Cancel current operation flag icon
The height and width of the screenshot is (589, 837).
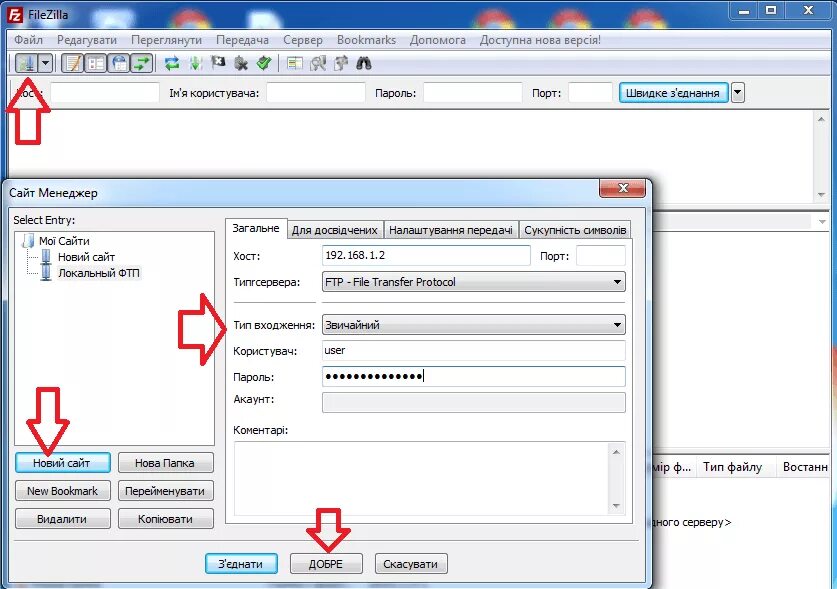click(x=218, y=64)
